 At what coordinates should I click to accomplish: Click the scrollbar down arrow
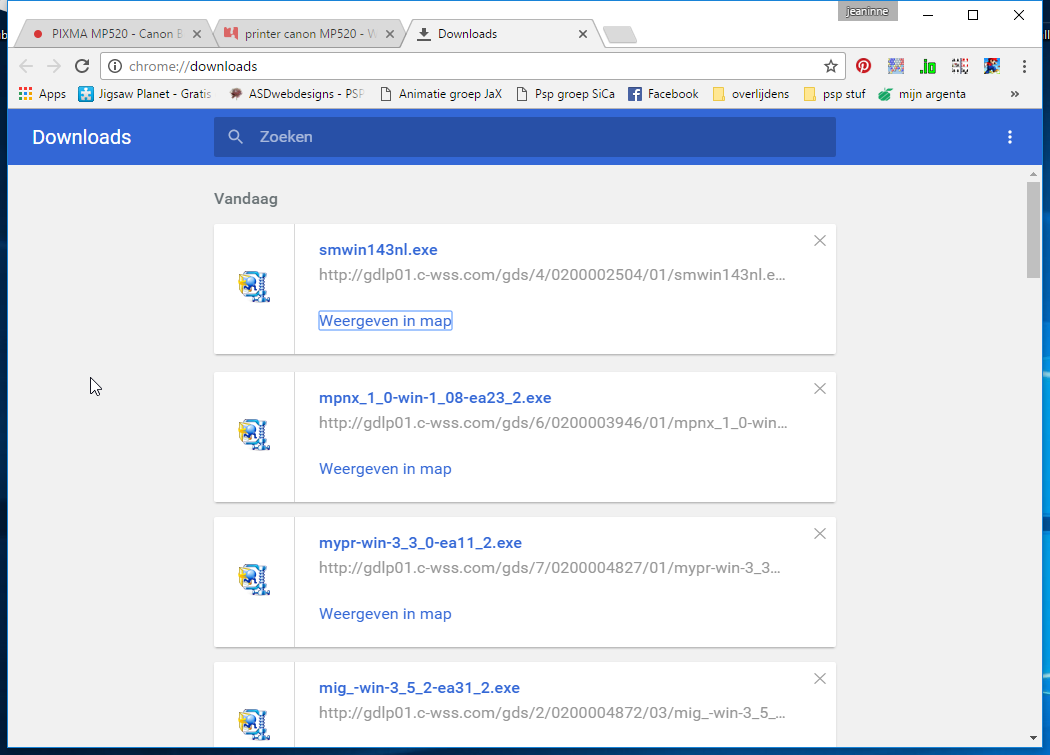1033,738
